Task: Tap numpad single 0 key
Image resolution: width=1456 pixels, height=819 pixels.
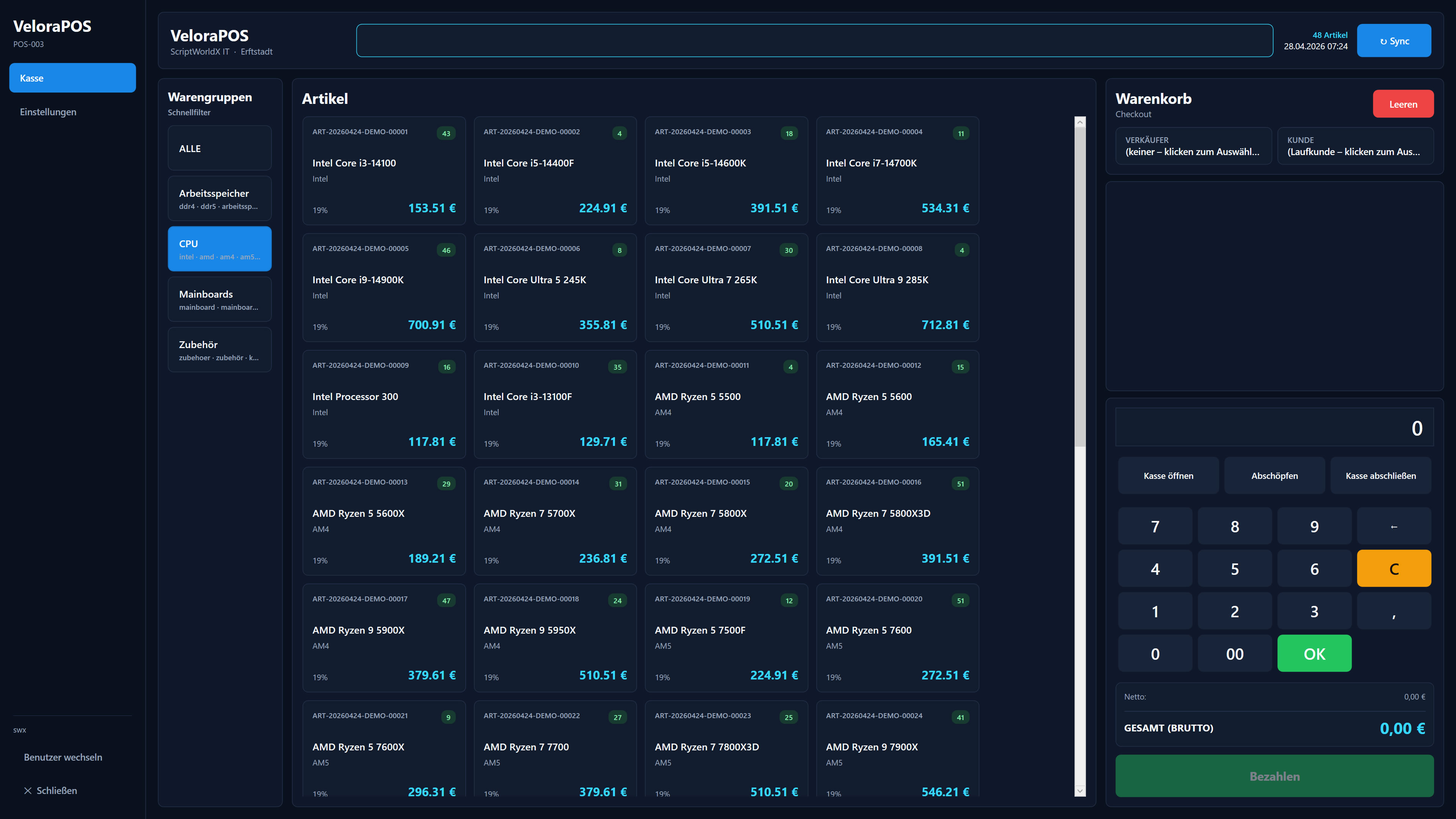Action: (1155, 653)
